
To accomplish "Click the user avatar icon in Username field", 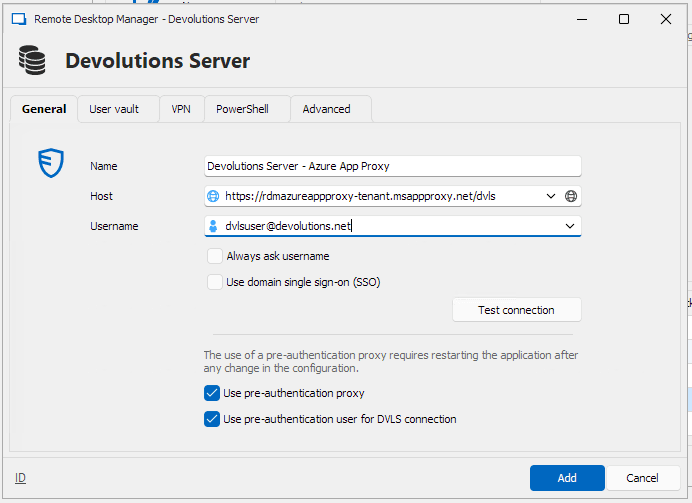I will (213, 226).
